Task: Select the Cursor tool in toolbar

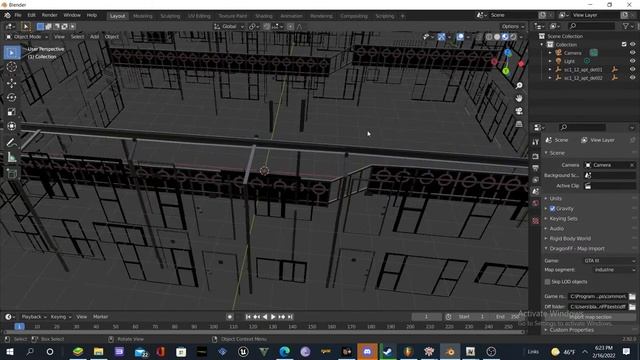Action: pyautogui.click(x=12, y=67)
